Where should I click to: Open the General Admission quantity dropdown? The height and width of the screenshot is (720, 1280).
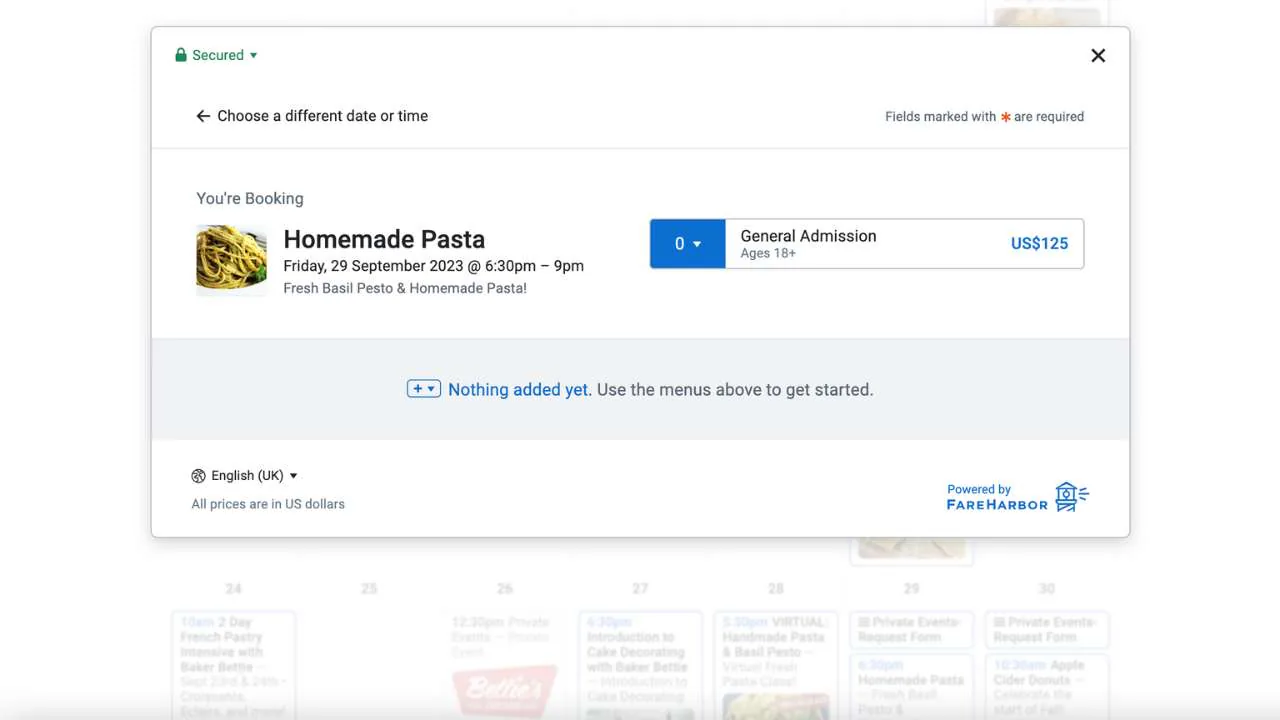(687, 244)
